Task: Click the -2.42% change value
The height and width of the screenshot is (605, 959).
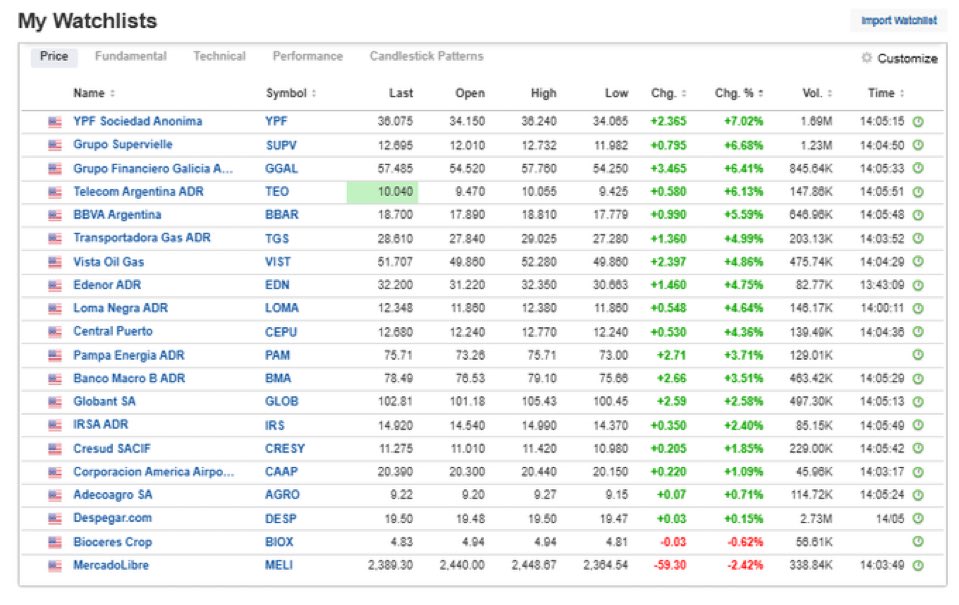Action: 745,565
